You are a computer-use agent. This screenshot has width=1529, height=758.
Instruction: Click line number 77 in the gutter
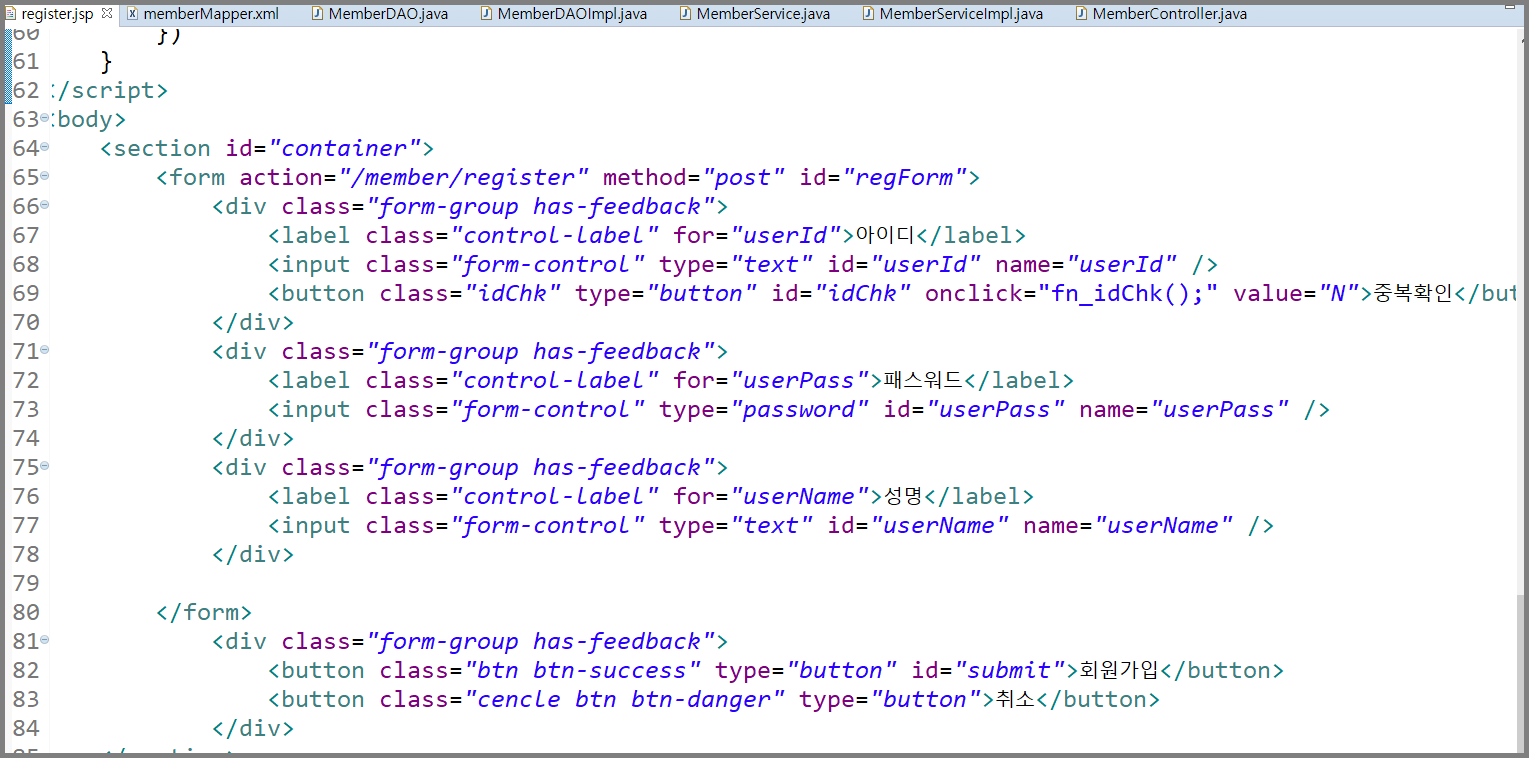click(x=26, y=525)
